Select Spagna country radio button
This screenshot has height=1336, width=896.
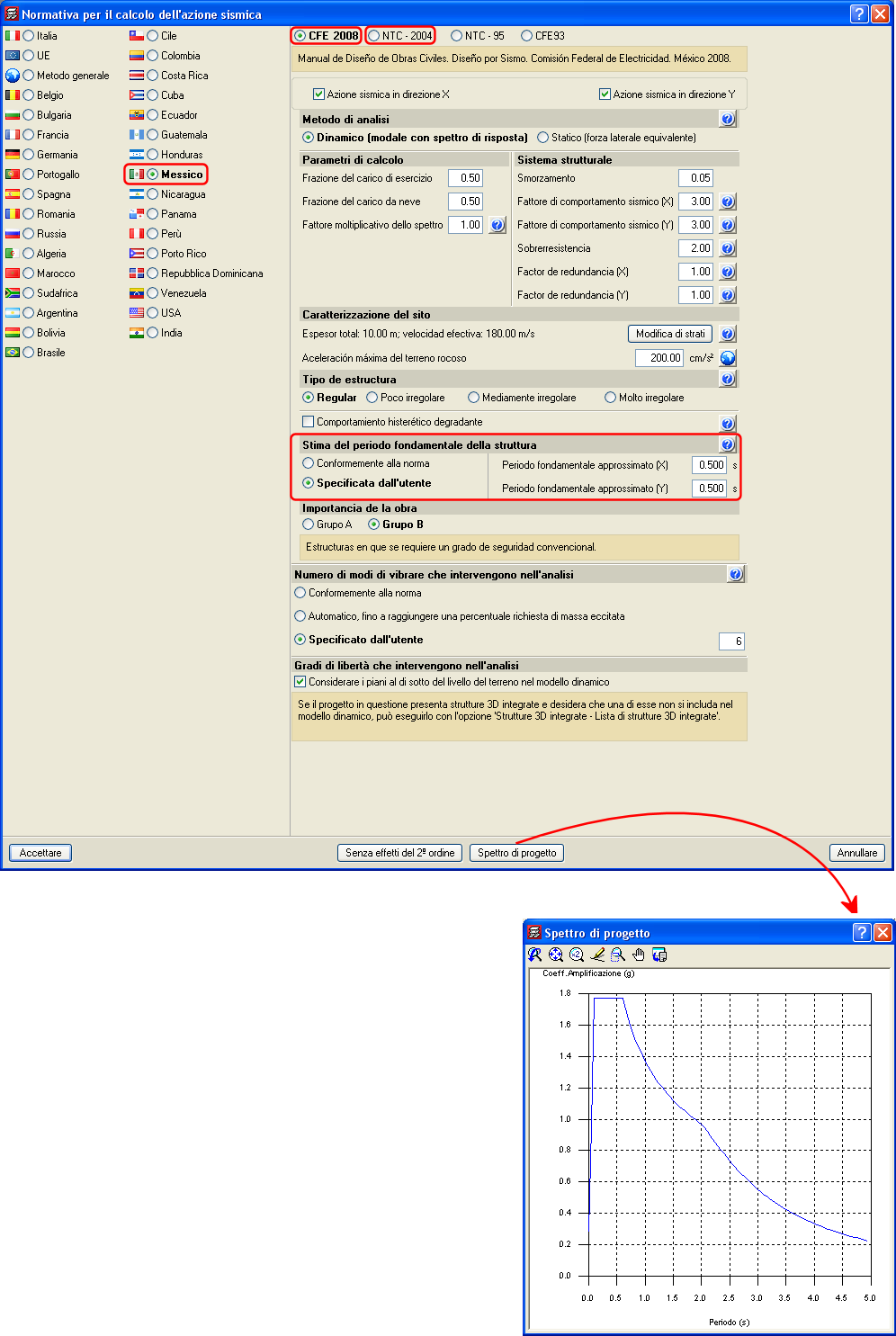click(29, 194)
